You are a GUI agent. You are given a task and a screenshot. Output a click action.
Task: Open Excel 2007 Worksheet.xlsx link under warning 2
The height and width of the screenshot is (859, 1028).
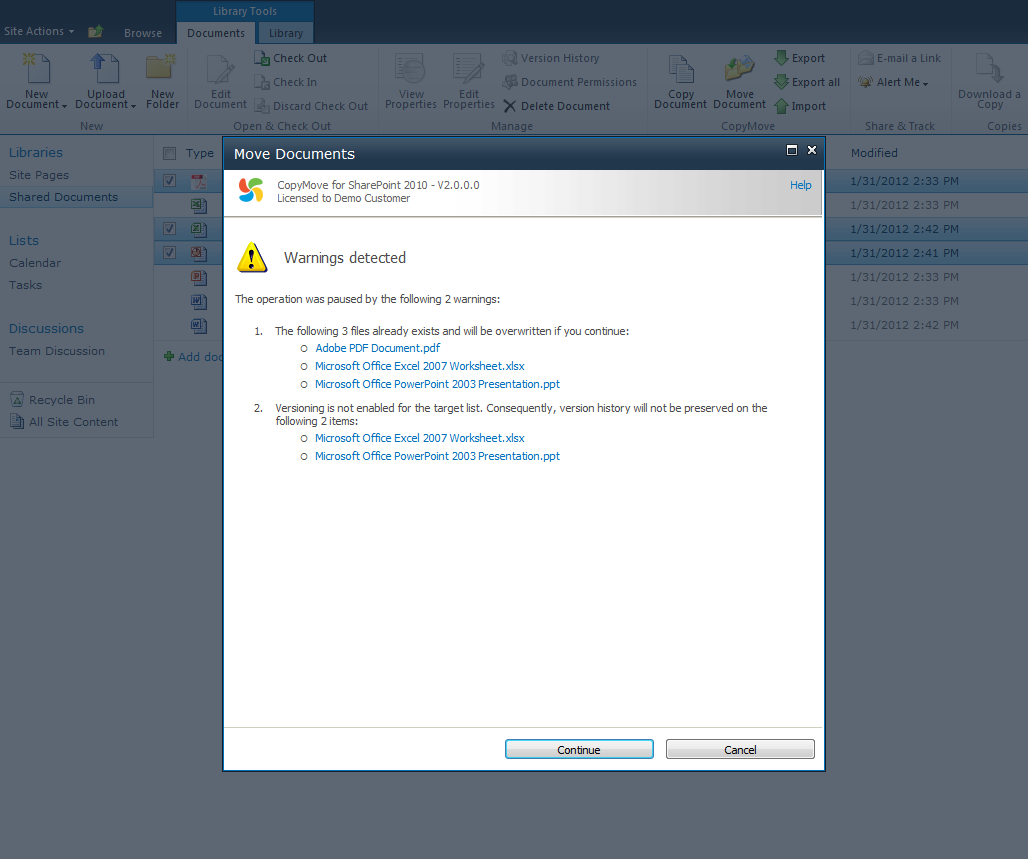pyautogui.click(x=420, y=438)
